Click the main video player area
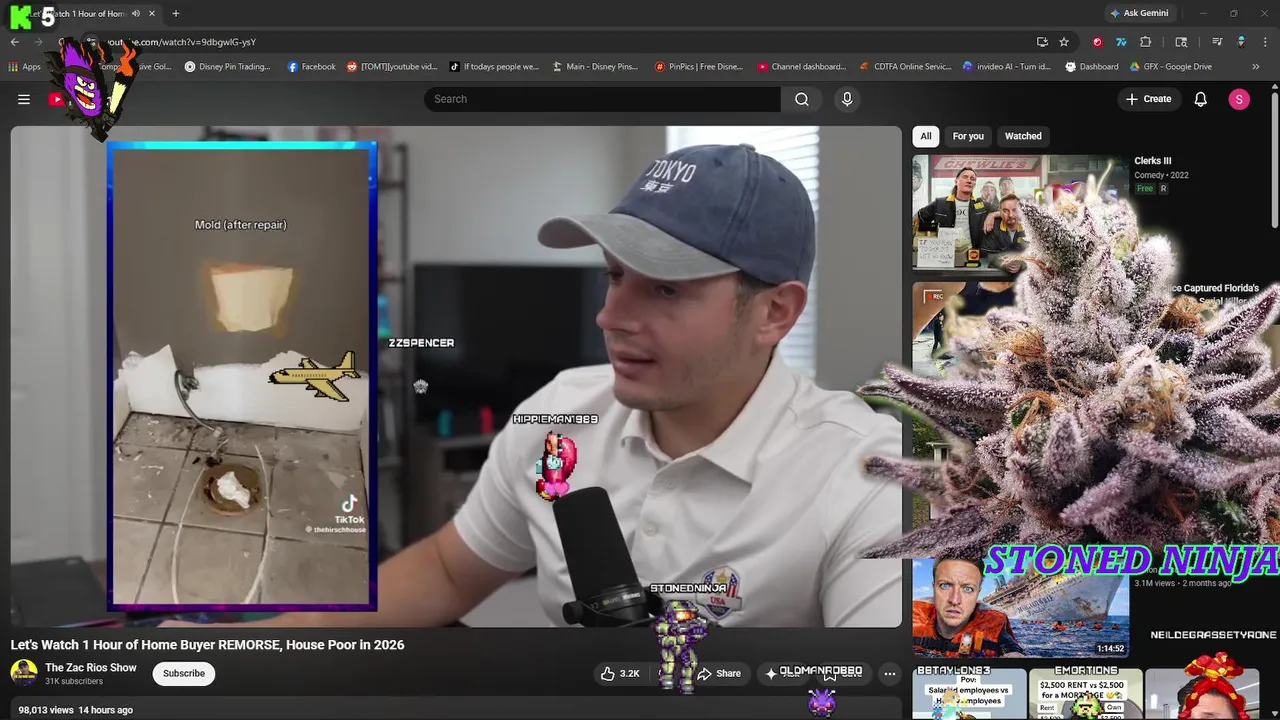This screenshot has height=720, width=1280. 456,376
